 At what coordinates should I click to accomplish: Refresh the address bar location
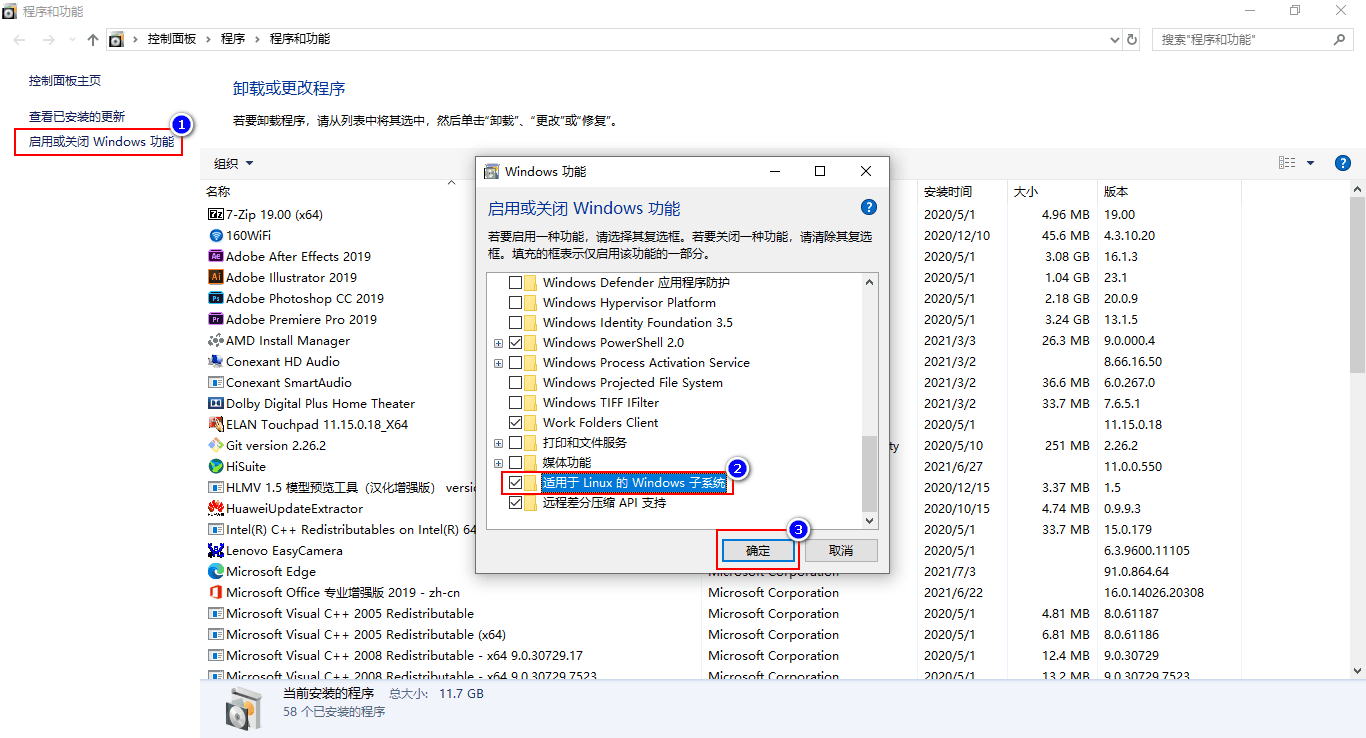point(1132,39)
